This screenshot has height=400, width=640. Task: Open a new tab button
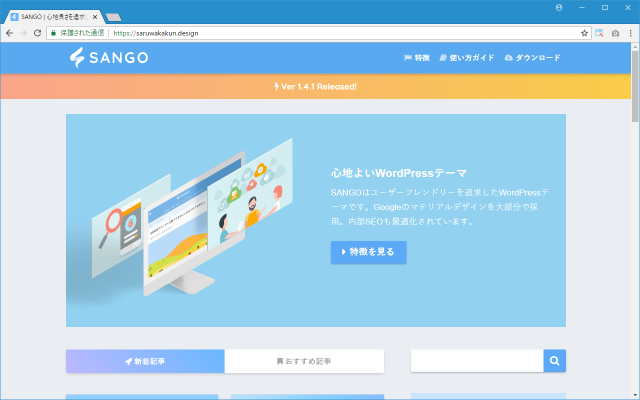(x=113, y=17)
